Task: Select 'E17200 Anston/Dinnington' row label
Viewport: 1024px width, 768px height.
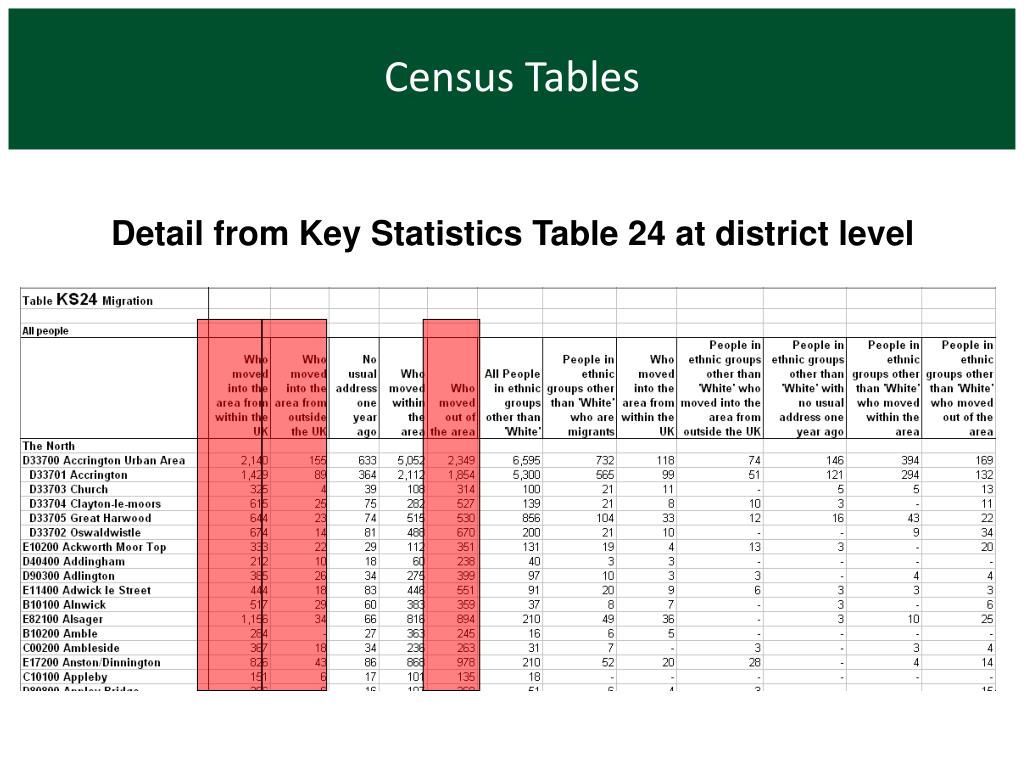Action: [91, 662]
